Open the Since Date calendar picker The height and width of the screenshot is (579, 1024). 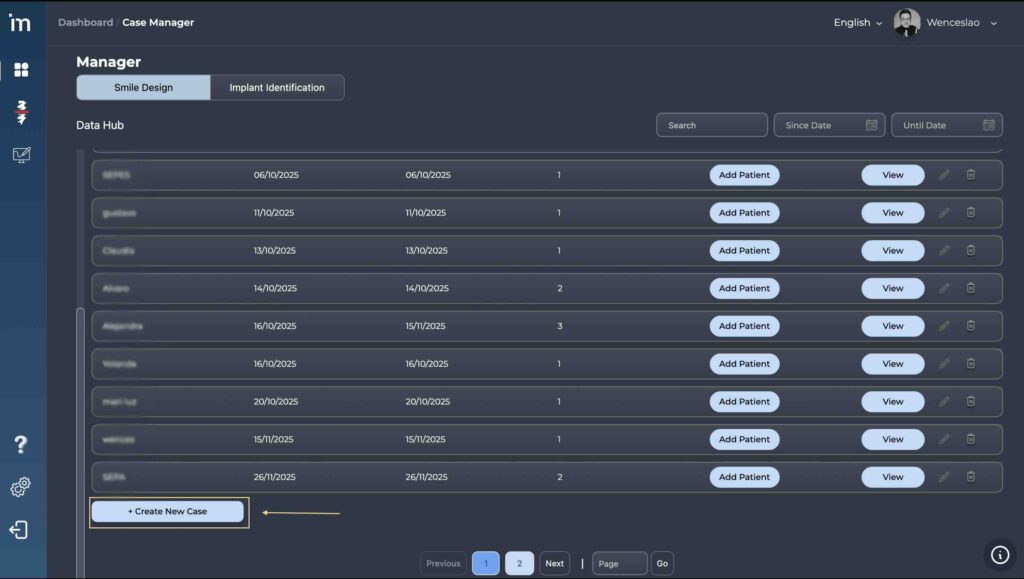pos(871,125)
